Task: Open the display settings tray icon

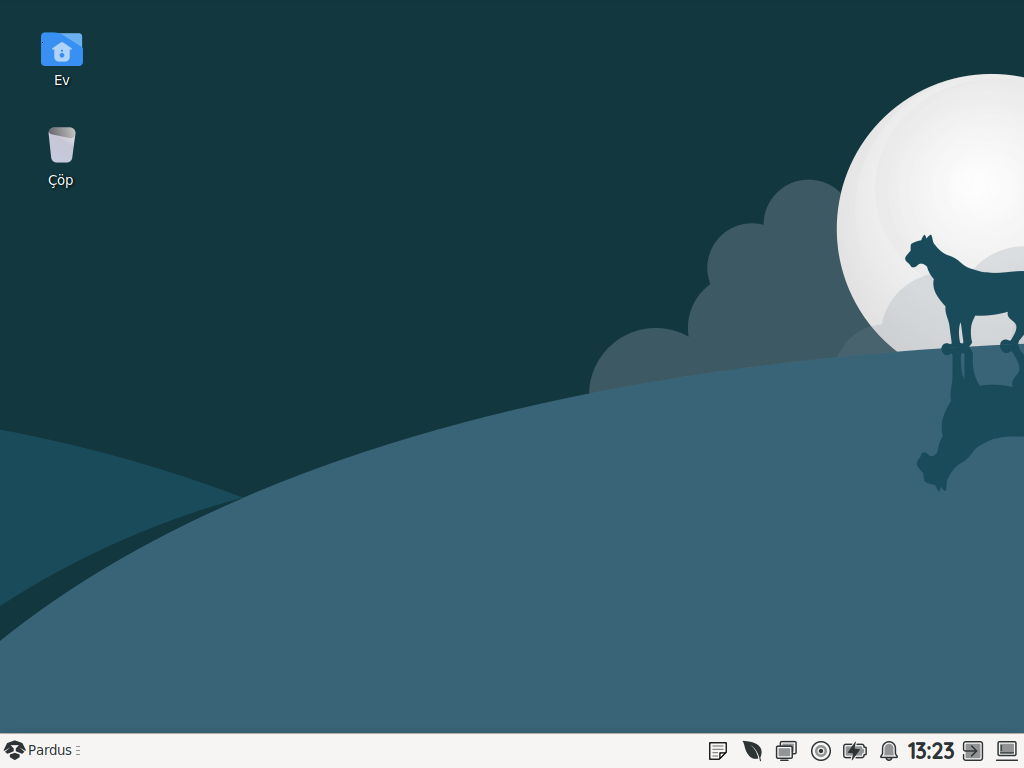Action: pos(786,751)
